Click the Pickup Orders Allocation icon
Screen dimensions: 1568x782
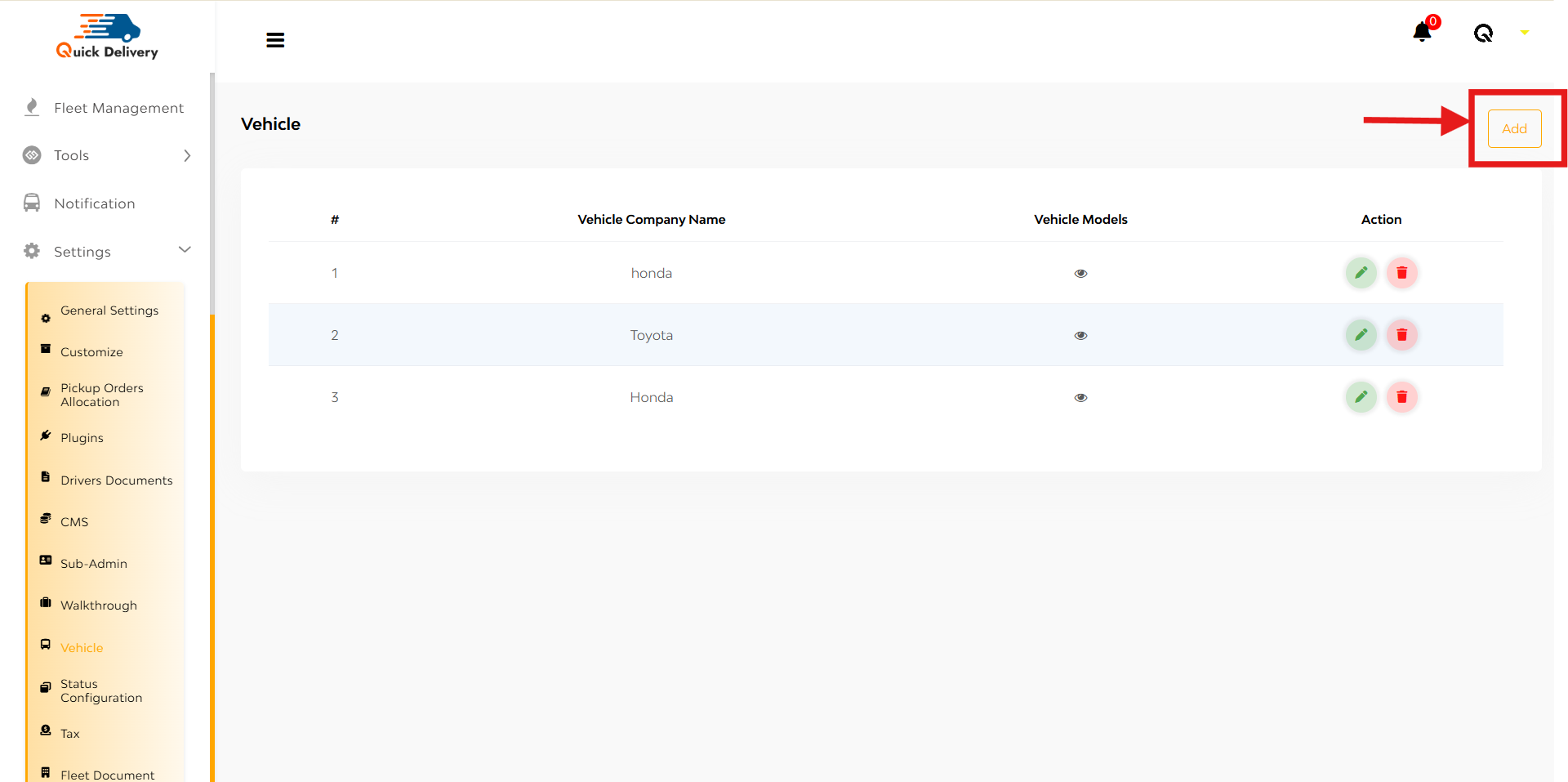coord(46,391)
